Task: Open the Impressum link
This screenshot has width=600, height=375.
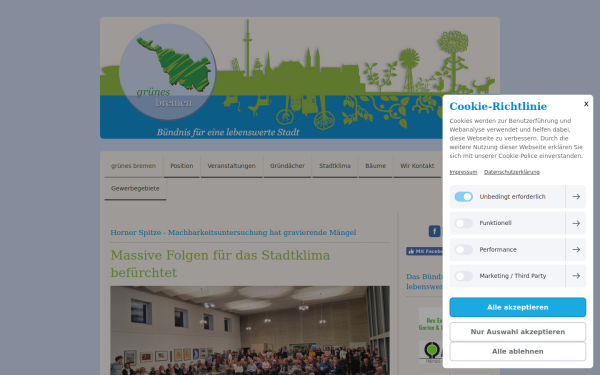Action: tap(463, 172)
